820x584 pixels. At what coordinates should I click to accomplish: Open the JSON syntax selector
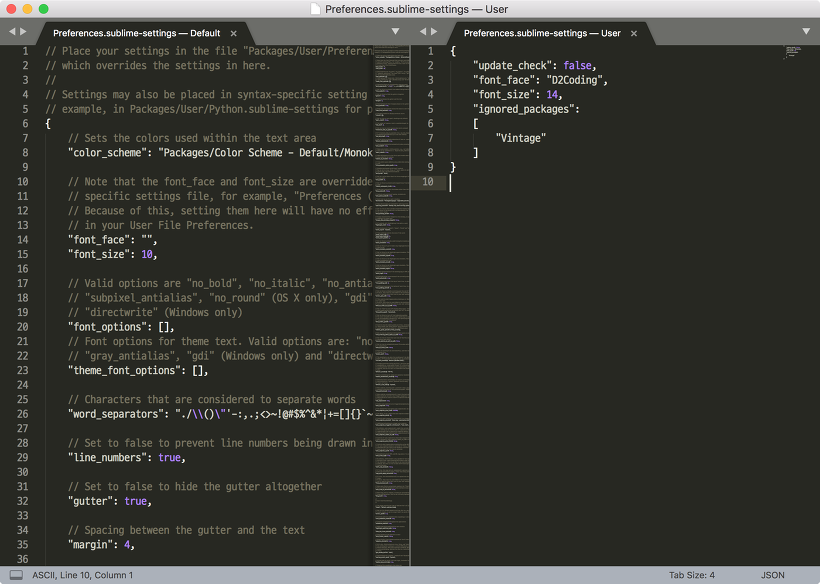pos(772,575)
